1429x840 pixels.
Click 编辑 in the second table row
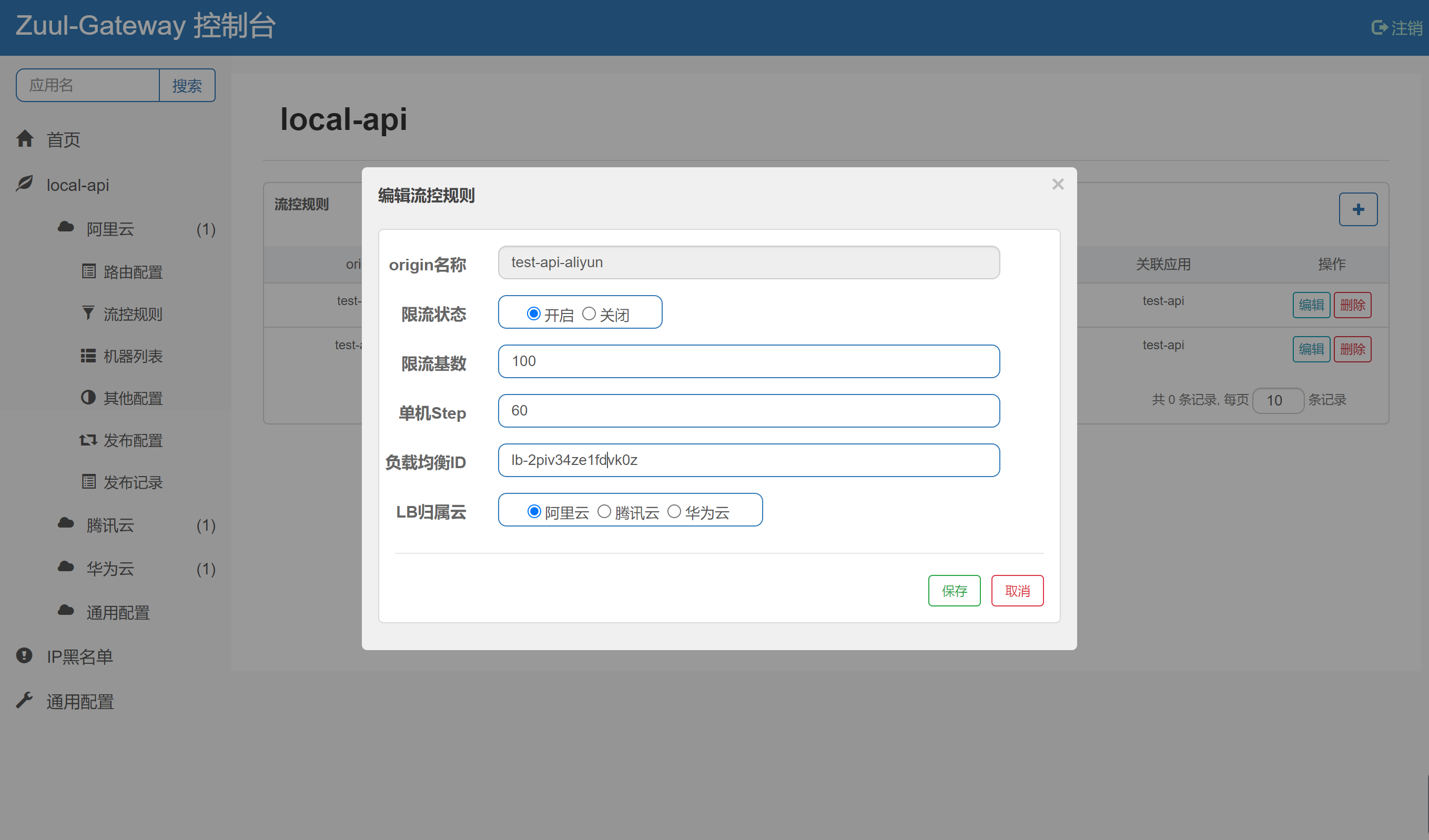click(x=1311, y=349)
